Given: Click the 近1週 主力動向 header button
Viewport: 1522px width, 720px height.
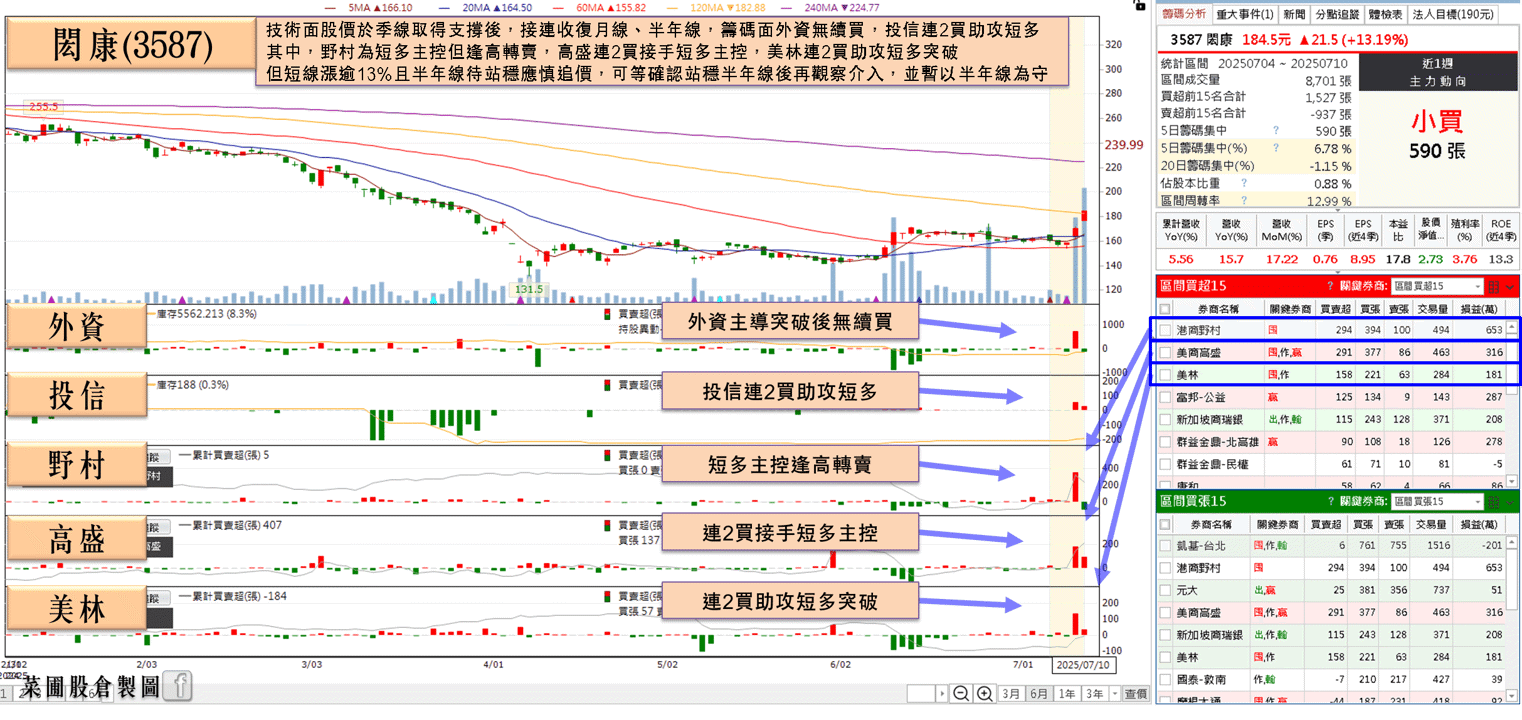Looking at the screenshot, I should 1437,72.
